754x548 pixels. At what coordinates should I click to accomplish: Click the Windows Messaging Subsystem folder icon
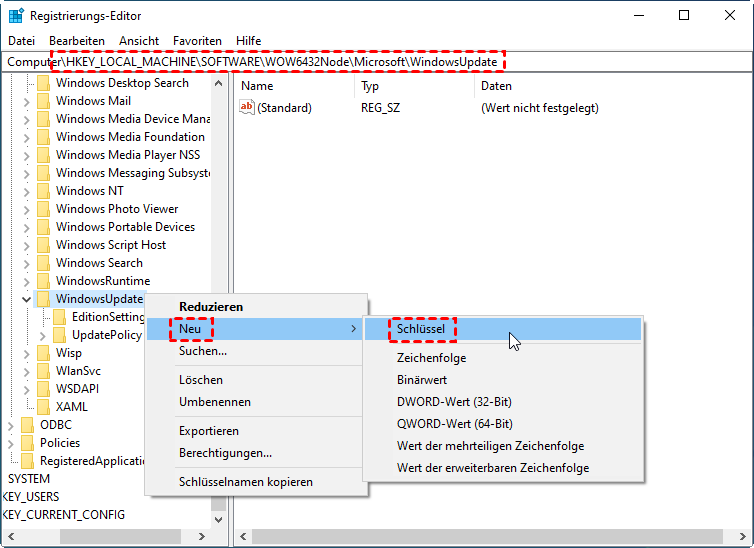coord(44,173)
